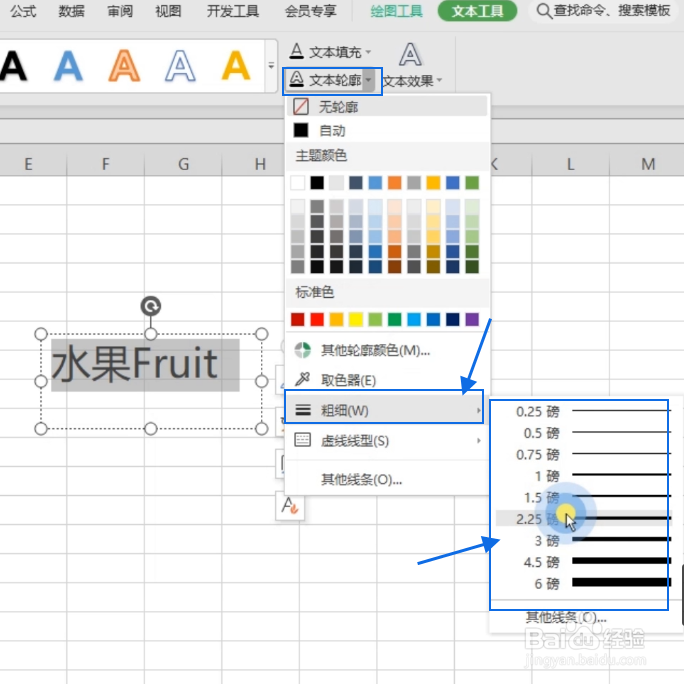Open the 会员专享 tab
Screen dimensions: 684x684
pos(311,11)
